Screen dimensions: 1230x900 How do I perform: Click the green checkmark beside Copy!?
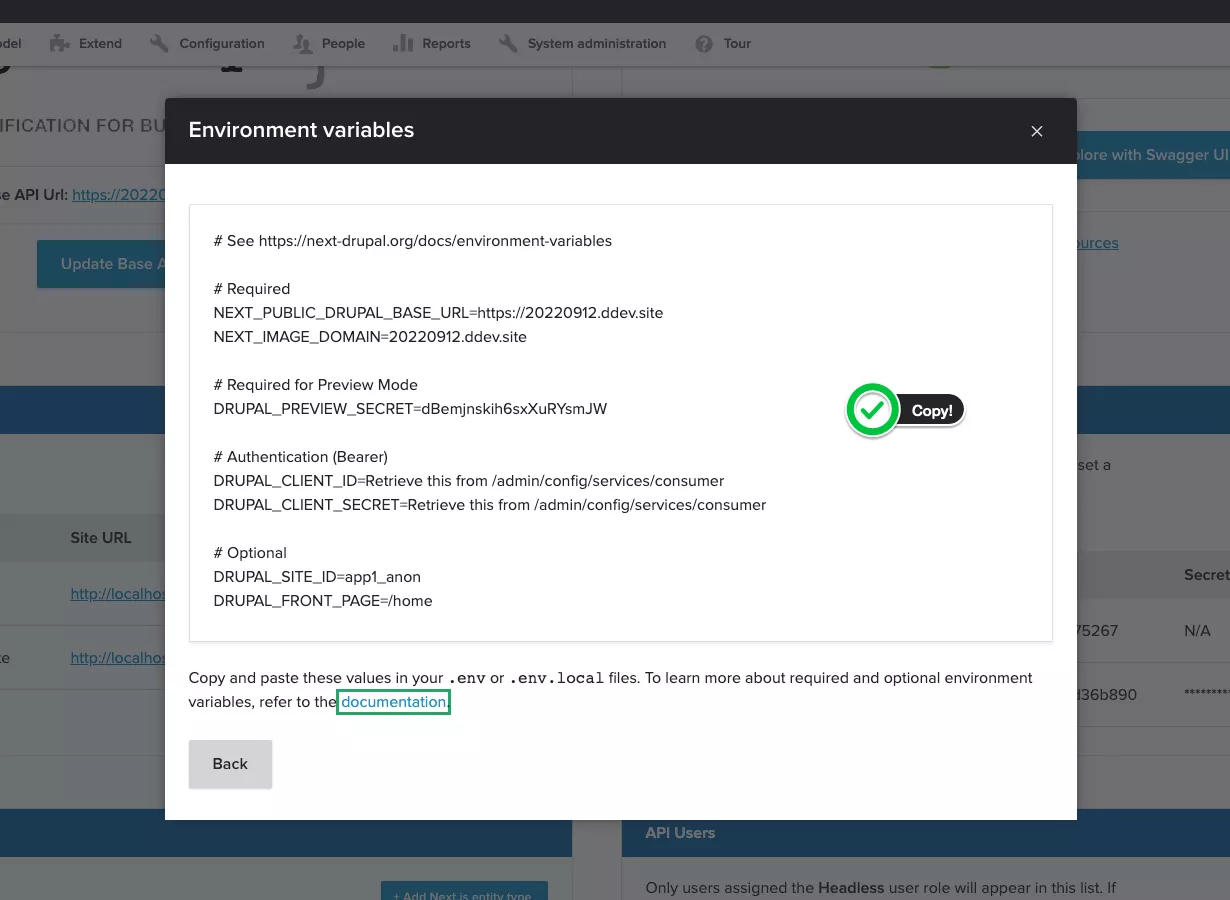[x=872, y=410]
